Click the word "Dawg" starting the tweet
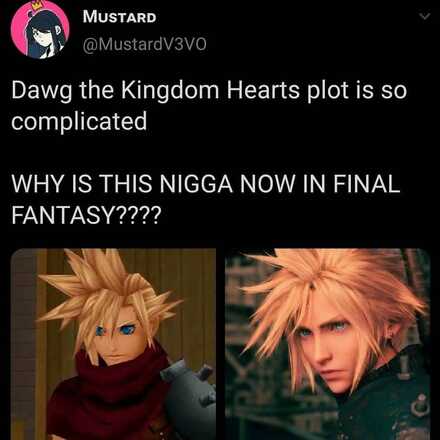 point(41,91)
